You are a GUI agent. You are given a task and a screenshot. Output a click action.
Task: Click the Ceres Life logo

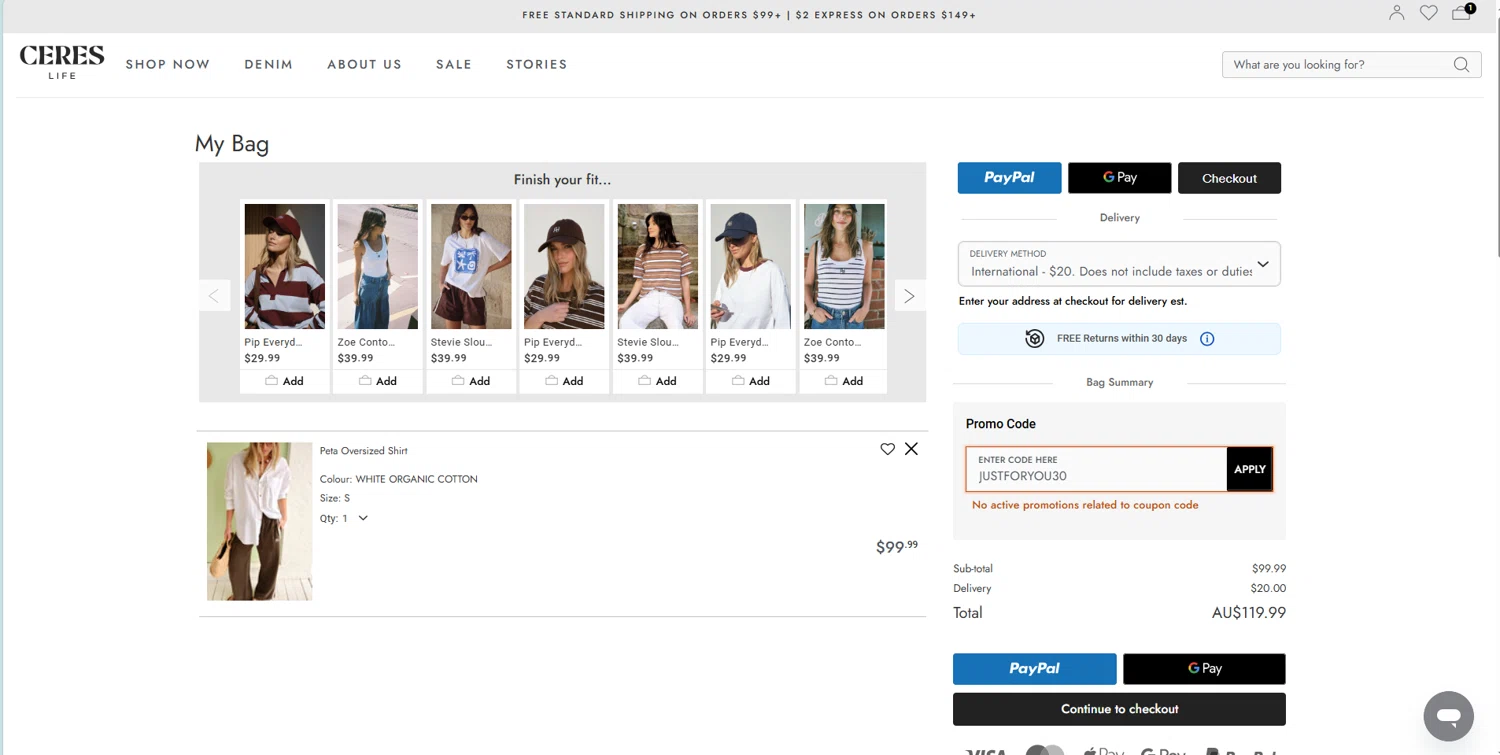tap(62, 61)
